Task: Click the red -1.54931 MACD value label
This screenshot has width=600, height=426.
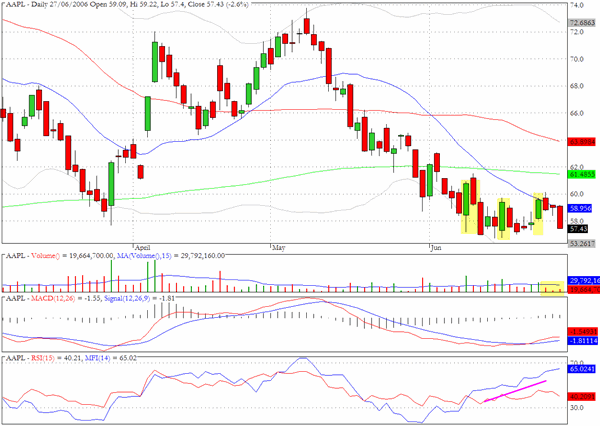Action: tap(582, 331)
